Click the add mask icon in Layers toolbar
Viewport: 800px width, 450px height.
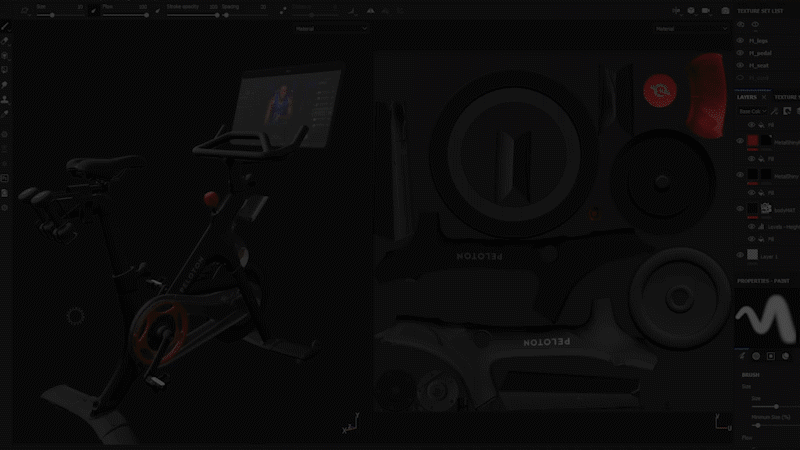787,111
